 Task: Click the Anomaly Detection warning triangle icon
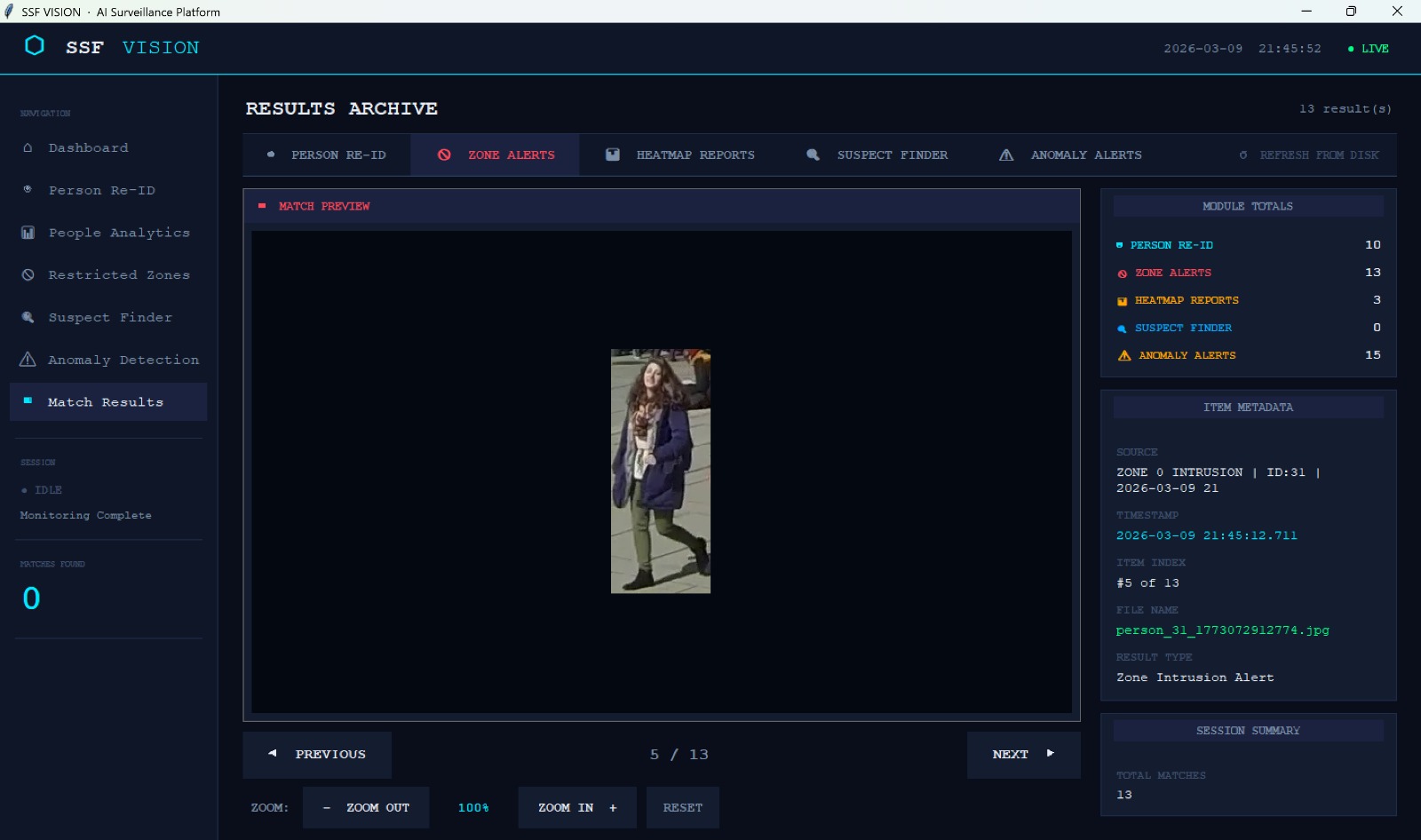[x=28, y=360]
